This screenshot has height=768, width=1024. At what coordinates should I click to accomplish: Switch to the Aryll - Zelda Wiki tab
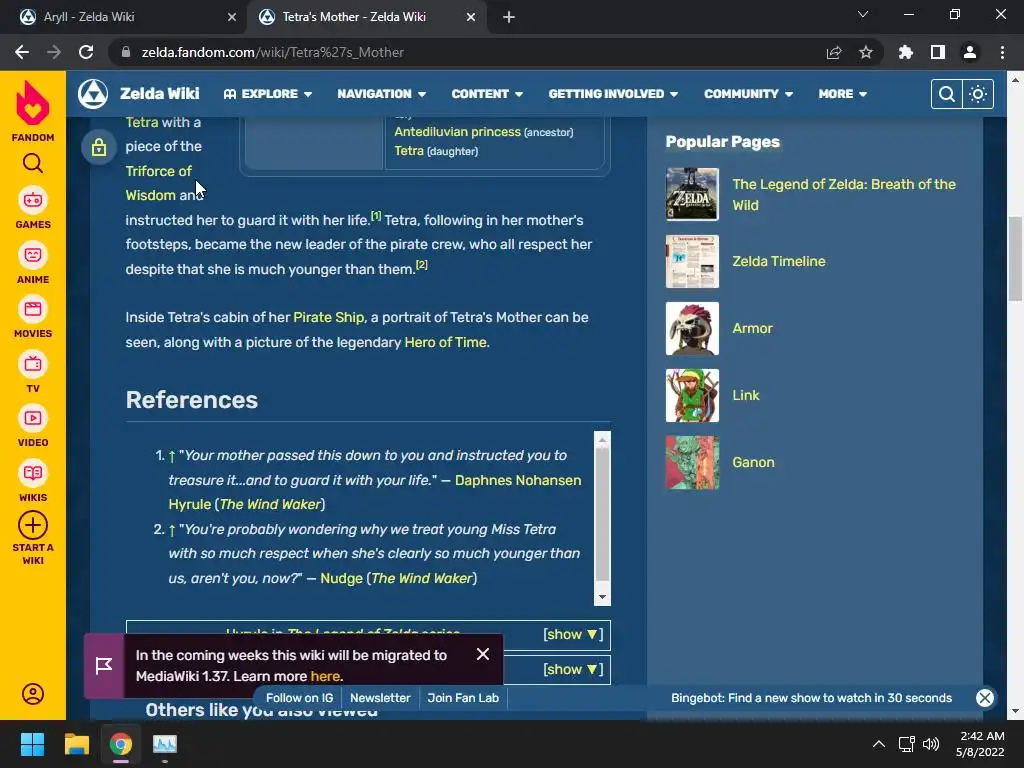[x=122, y=17]
